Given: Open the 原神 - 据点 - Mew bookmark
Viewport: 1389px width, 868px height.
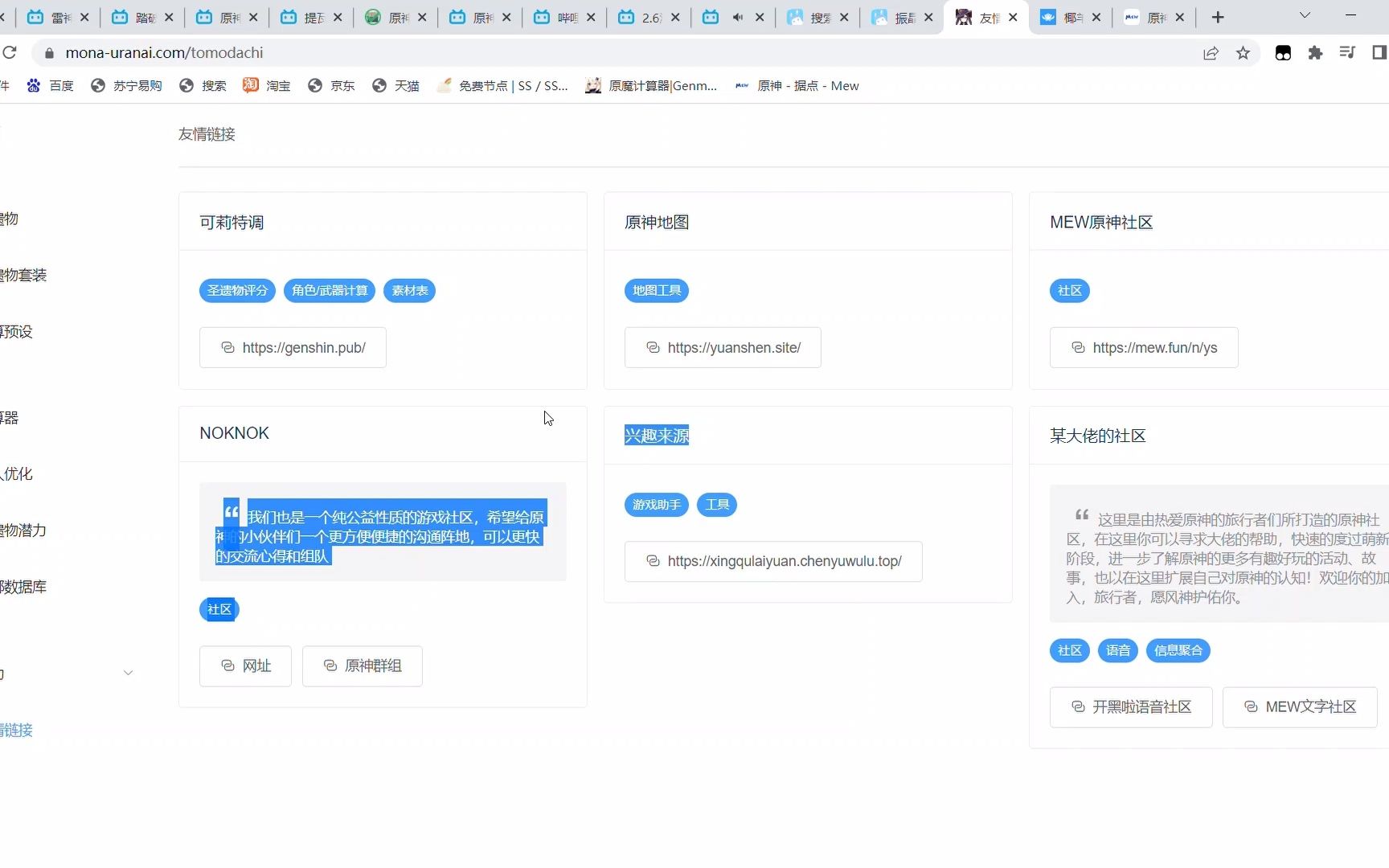Looking at the screenshot, I should tap(797, 86).
